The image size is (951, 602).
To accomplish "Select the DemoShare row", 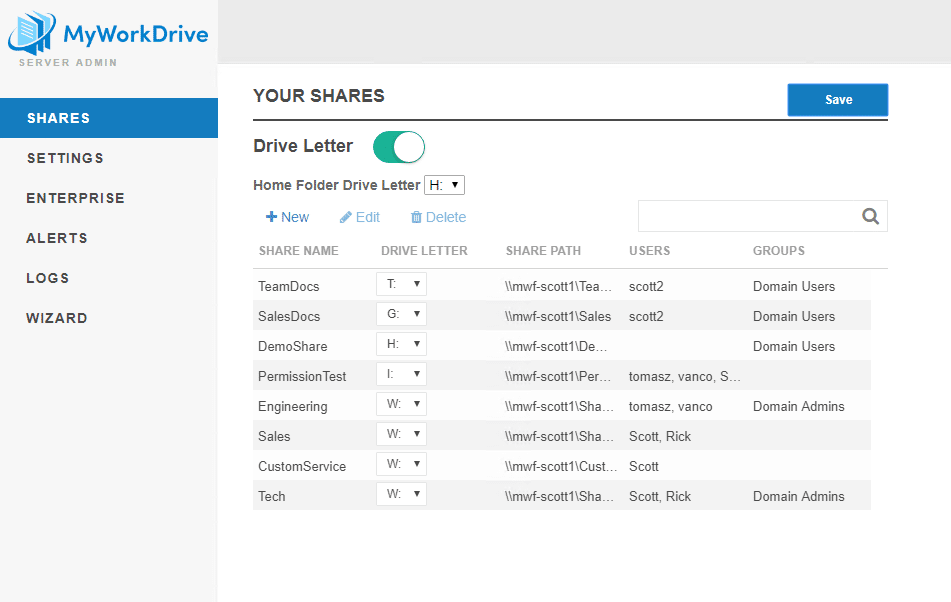I will [x=292, y=346].
